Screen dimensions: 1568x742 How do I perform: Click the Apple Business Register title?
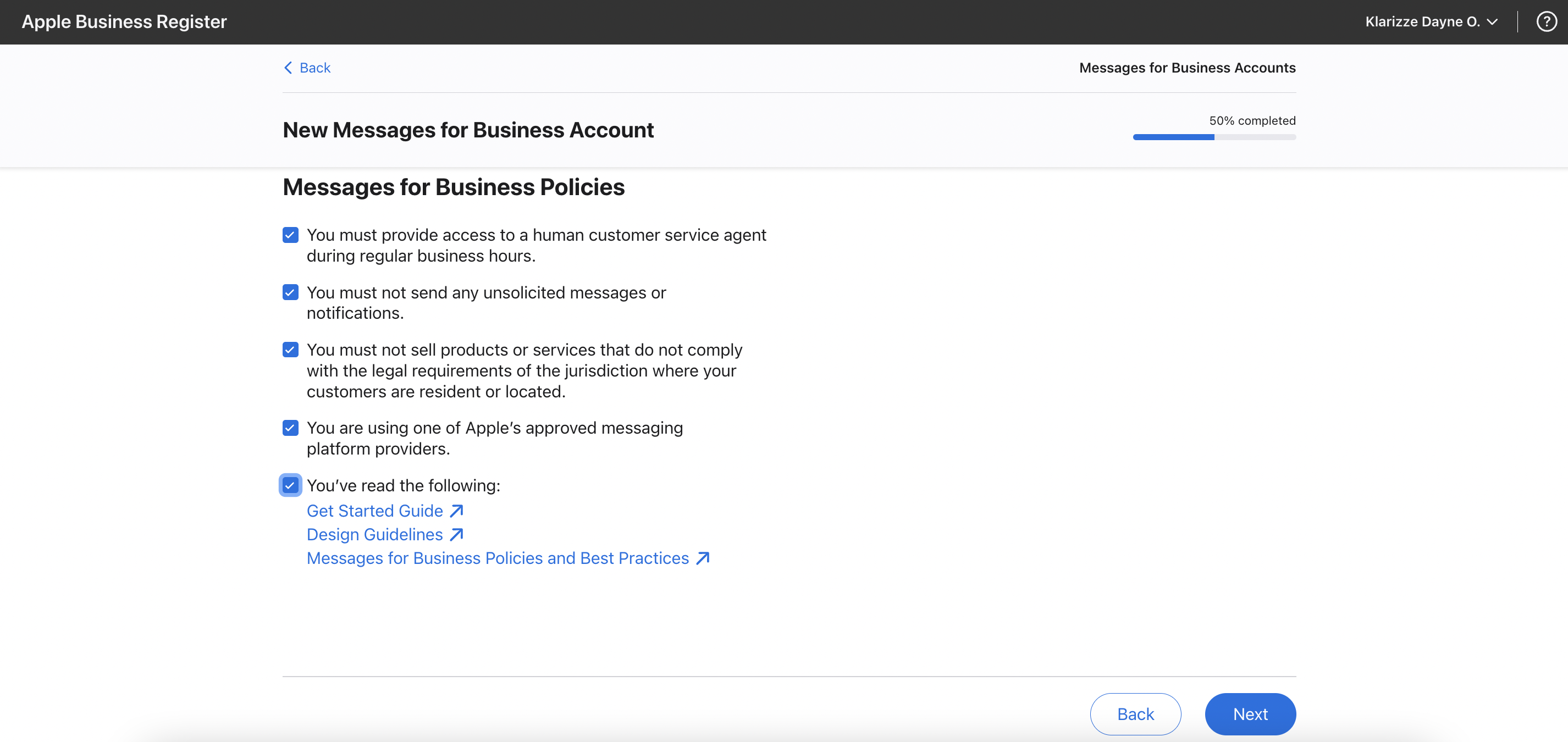pyautogui.click(x=124, y=22)
